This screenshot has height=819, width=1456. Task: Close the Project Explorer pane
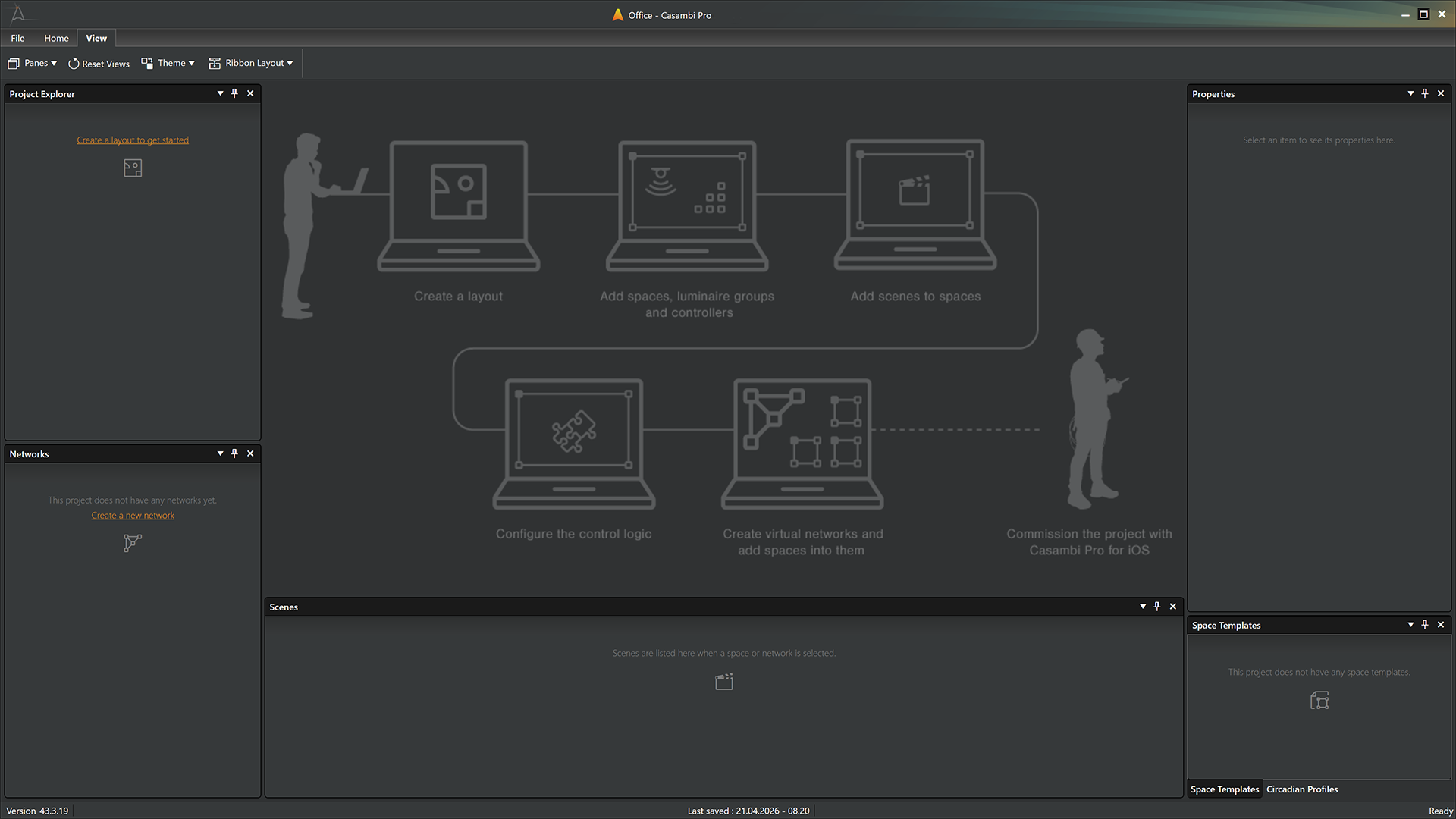click(x=250, y=93)
